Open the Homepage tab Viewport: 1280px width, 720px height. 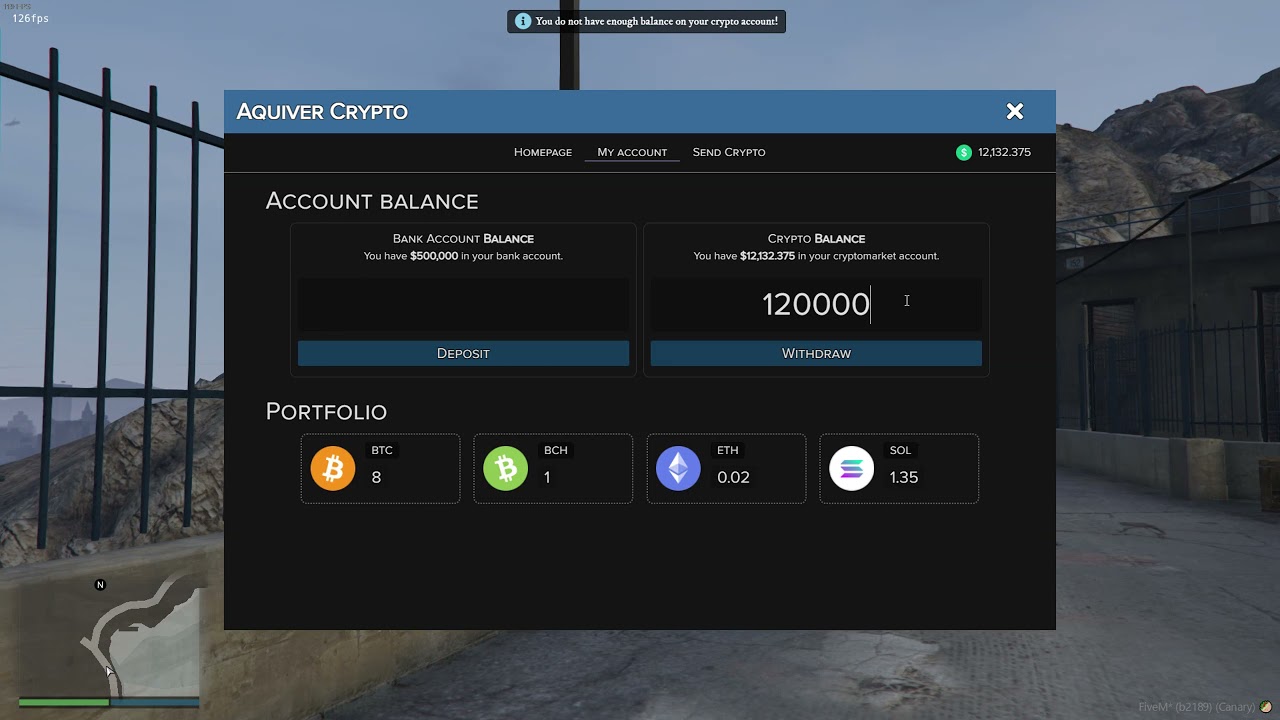543,152
